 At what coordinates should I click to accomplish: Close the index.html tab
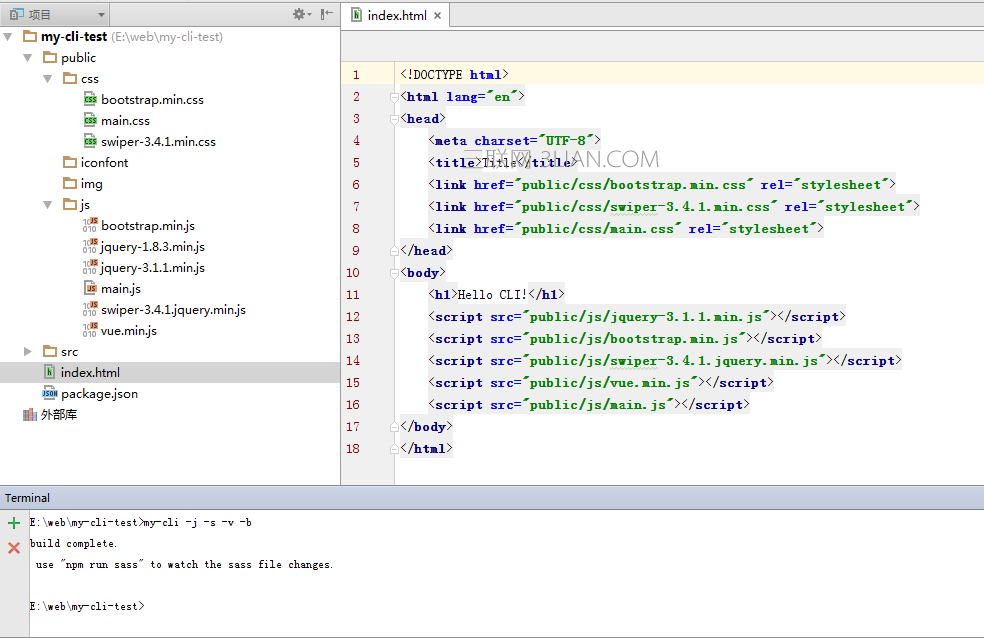437,15
